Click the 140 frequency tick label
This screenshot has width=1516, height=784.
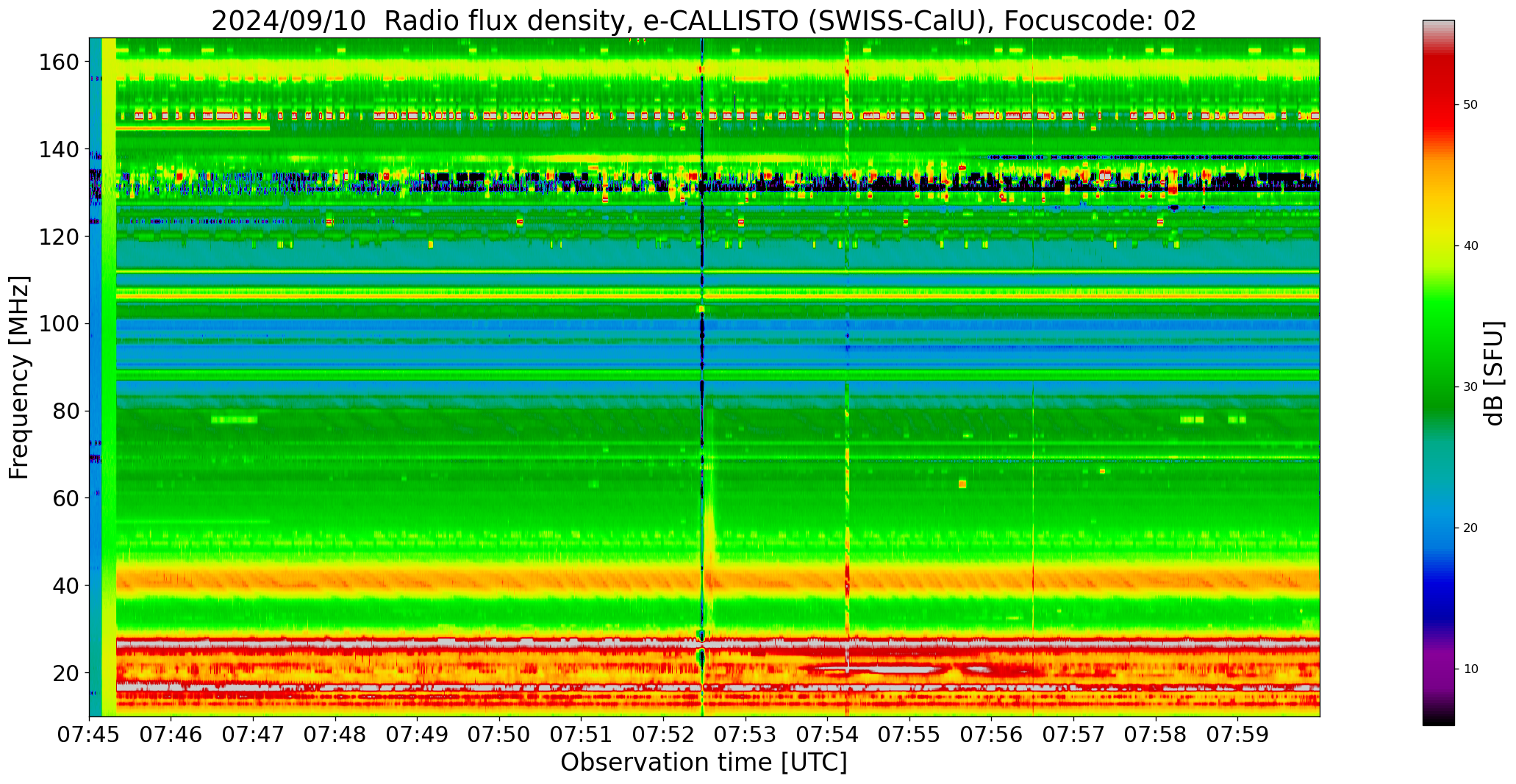click(59, 150)
